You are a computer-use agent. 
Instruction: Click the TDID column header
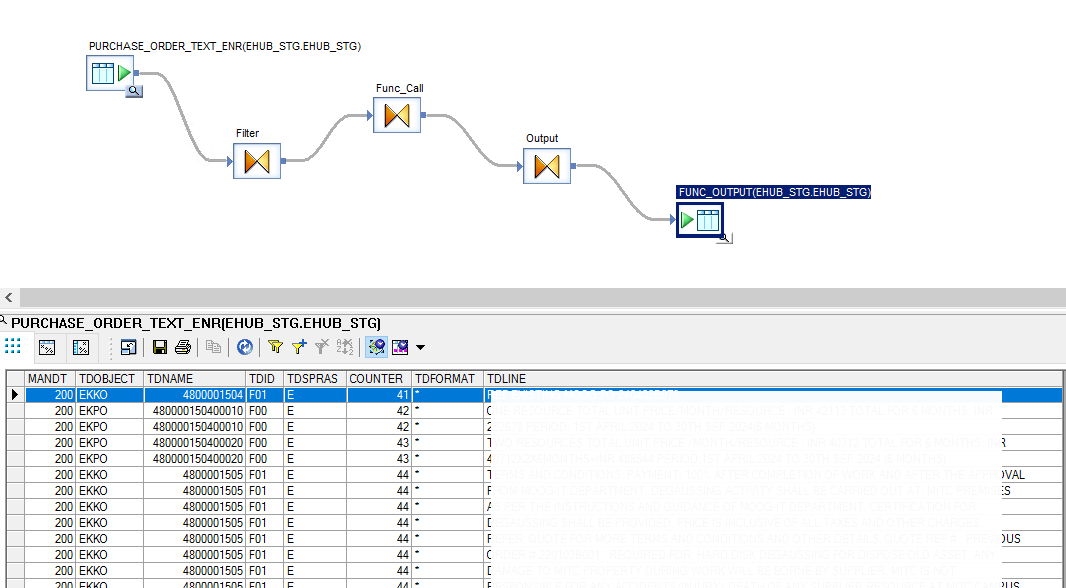(x=264, y=379)
